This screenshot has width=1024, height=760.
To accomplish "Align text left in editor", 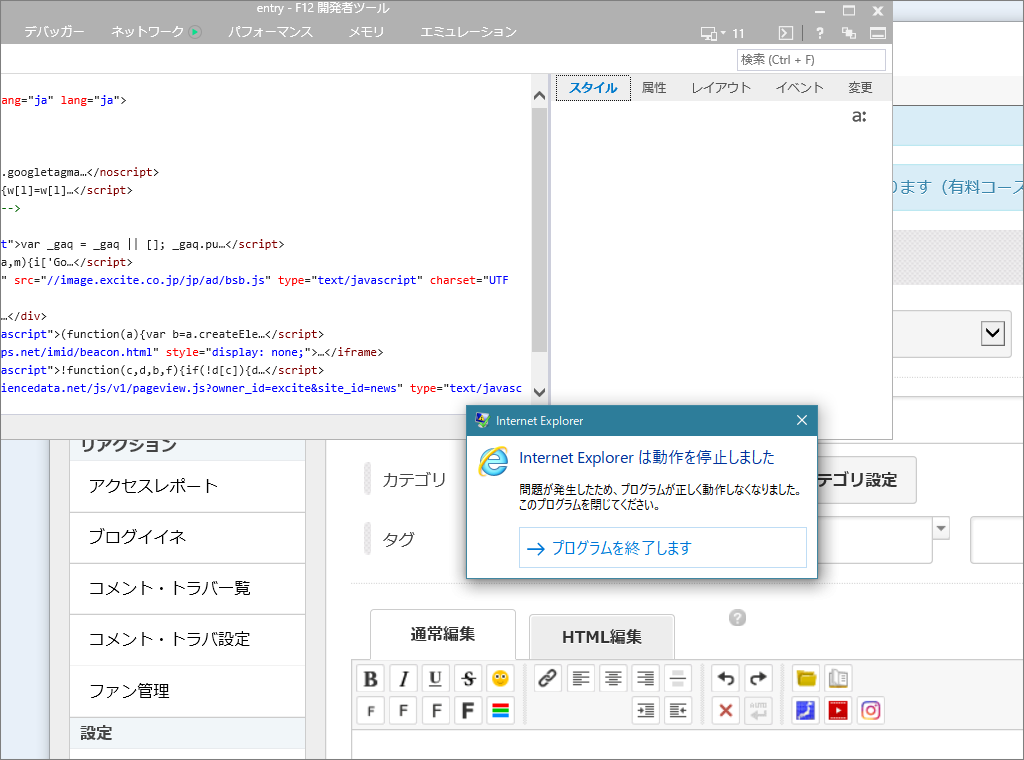I will pyautogui.click(x=581, y=679).
